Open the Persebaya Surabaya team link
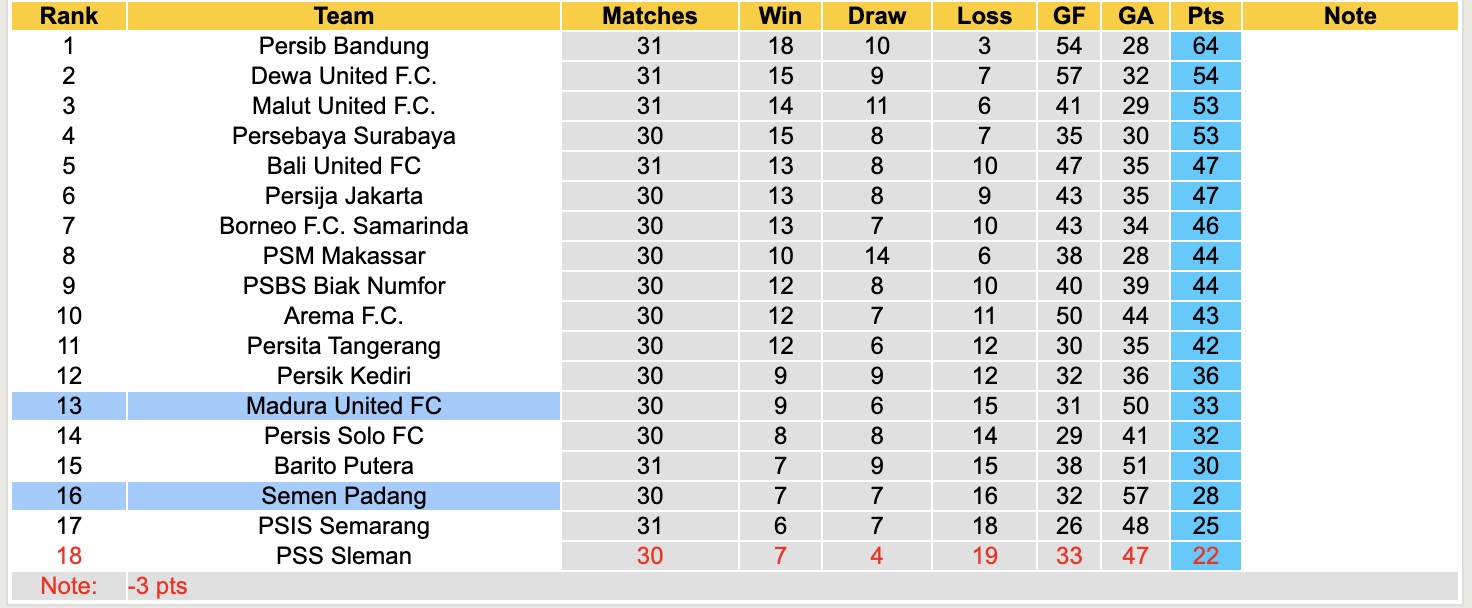This screenshot has width=1472, height=608. pos(343,136)
